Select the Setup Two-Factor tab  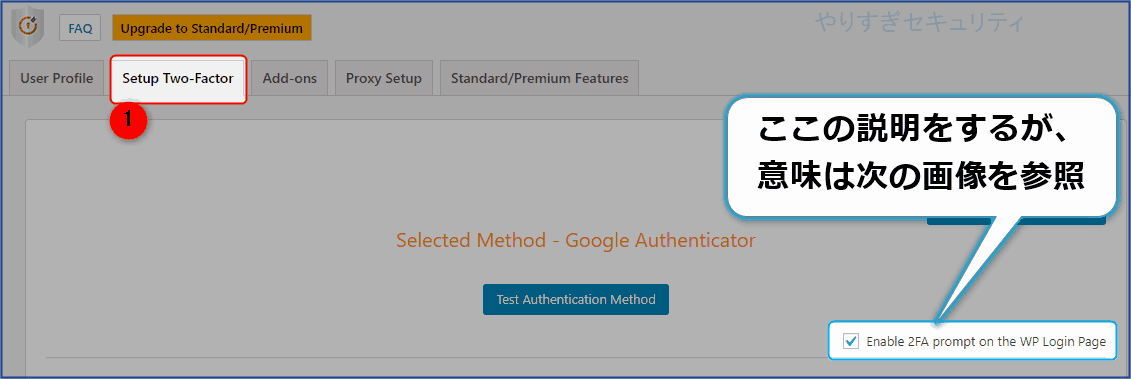pyautogui.click(x=178, y=79)
